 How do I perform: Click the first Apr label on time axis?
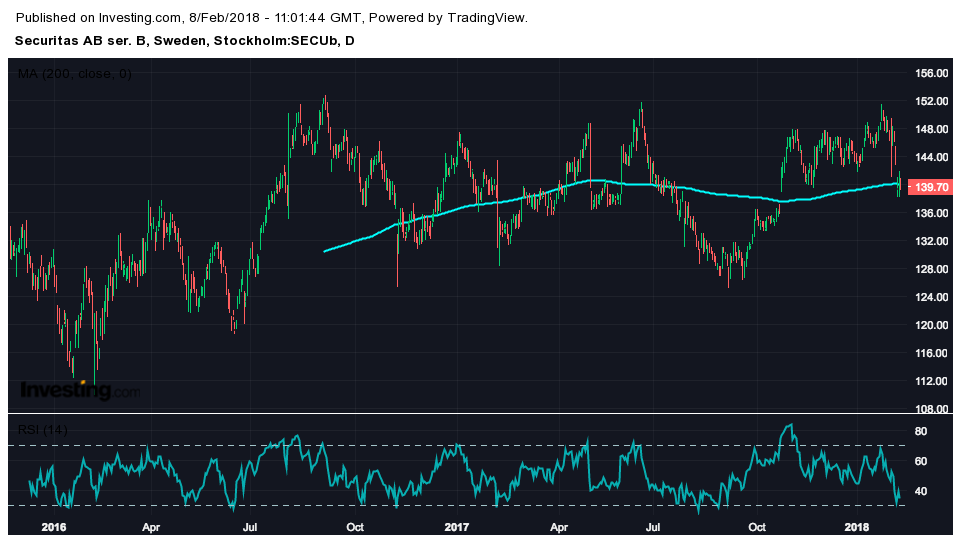151,527
